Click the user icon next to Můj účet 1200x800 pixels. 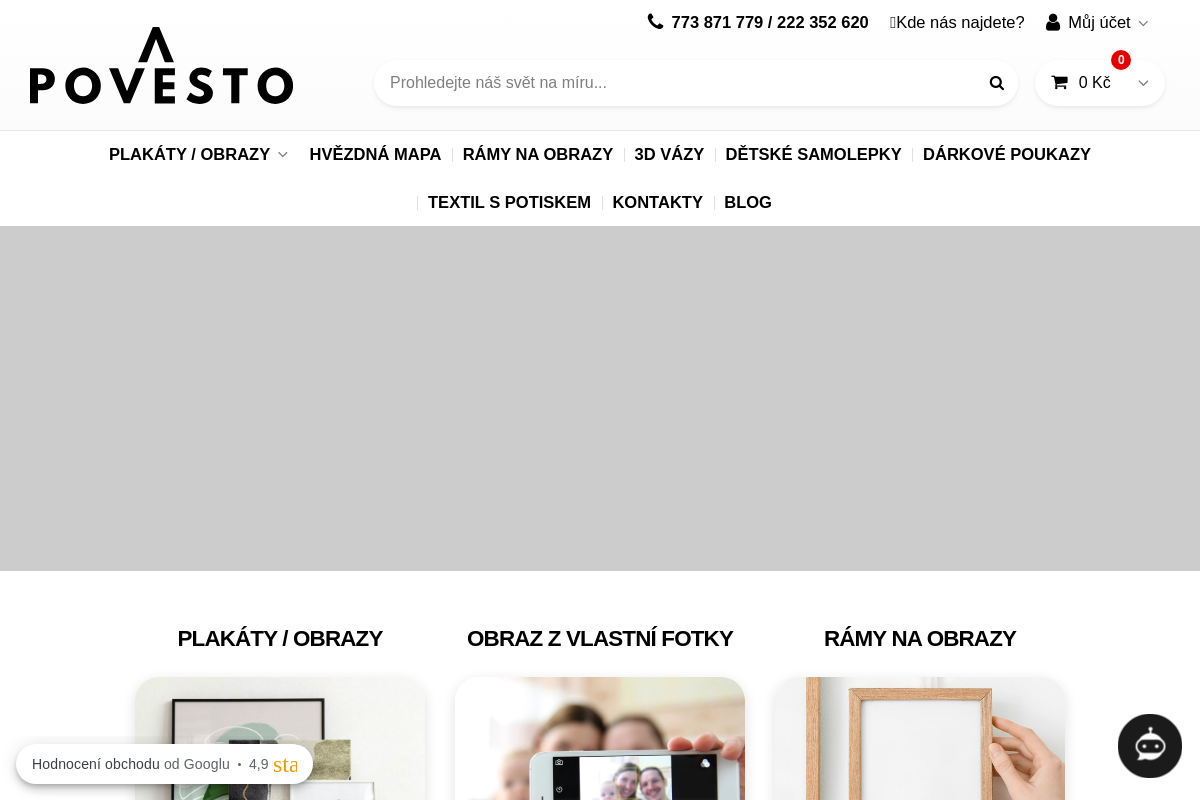click(1053, 22)
